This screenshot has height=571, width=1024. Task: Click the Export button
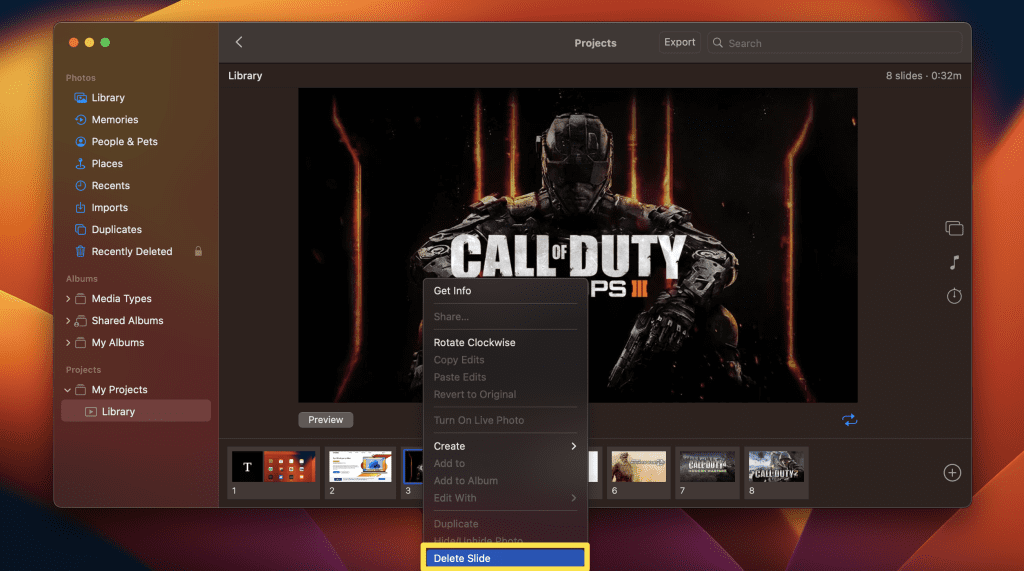tap(679, 42)
